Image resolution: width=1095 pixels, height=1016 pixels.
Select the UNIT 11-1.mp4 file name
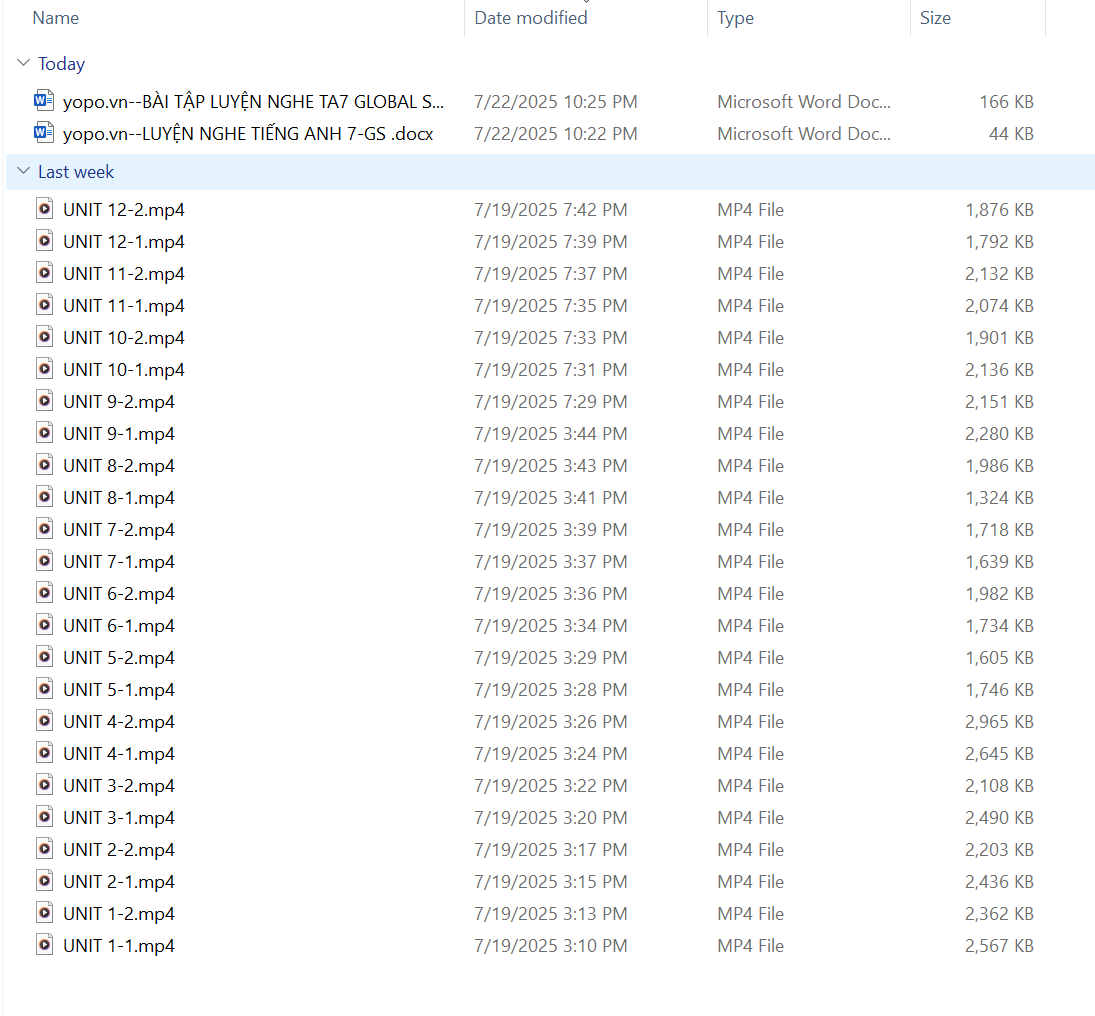[123, 305]
